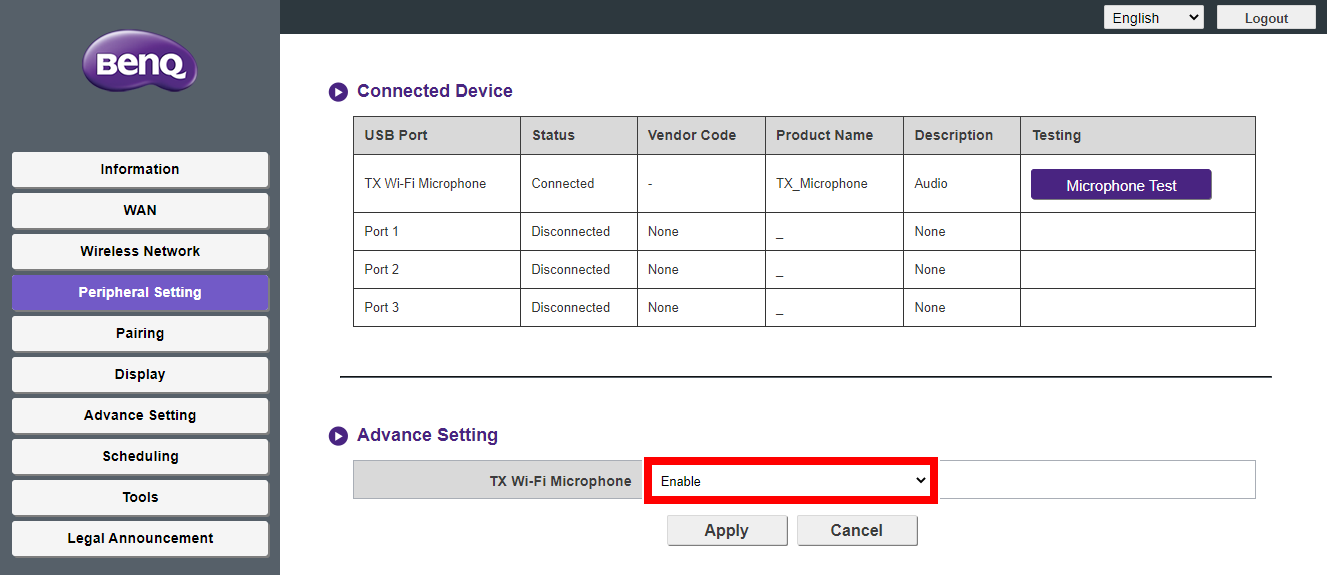Go to the Scheduling page
1327x575 pixels.
pyautogui.click(x=140, y=456)
